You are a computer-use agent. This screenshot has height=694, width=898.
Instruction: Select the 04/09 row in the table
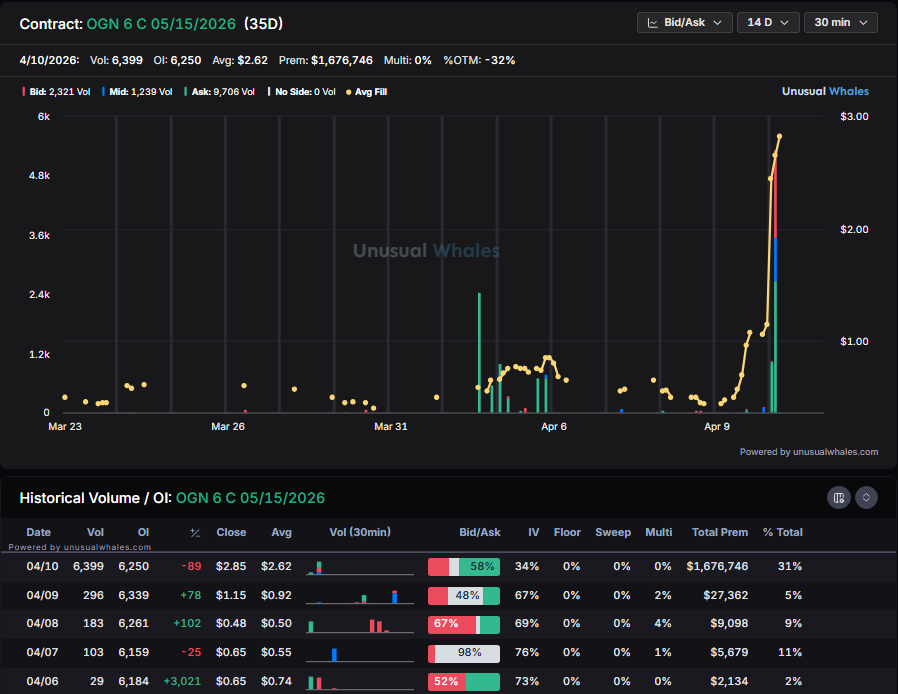click(x=449, y=595)
